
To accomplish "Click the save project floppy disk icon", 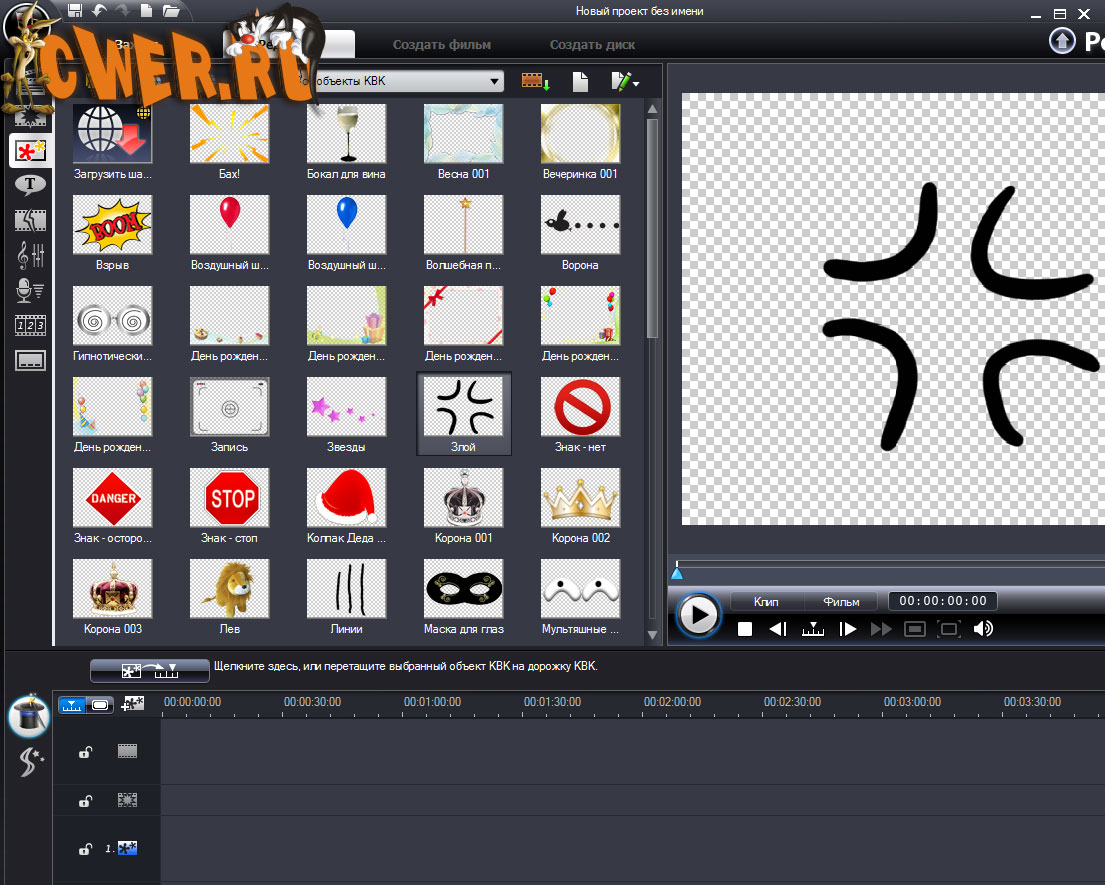I will pos(75,11).
